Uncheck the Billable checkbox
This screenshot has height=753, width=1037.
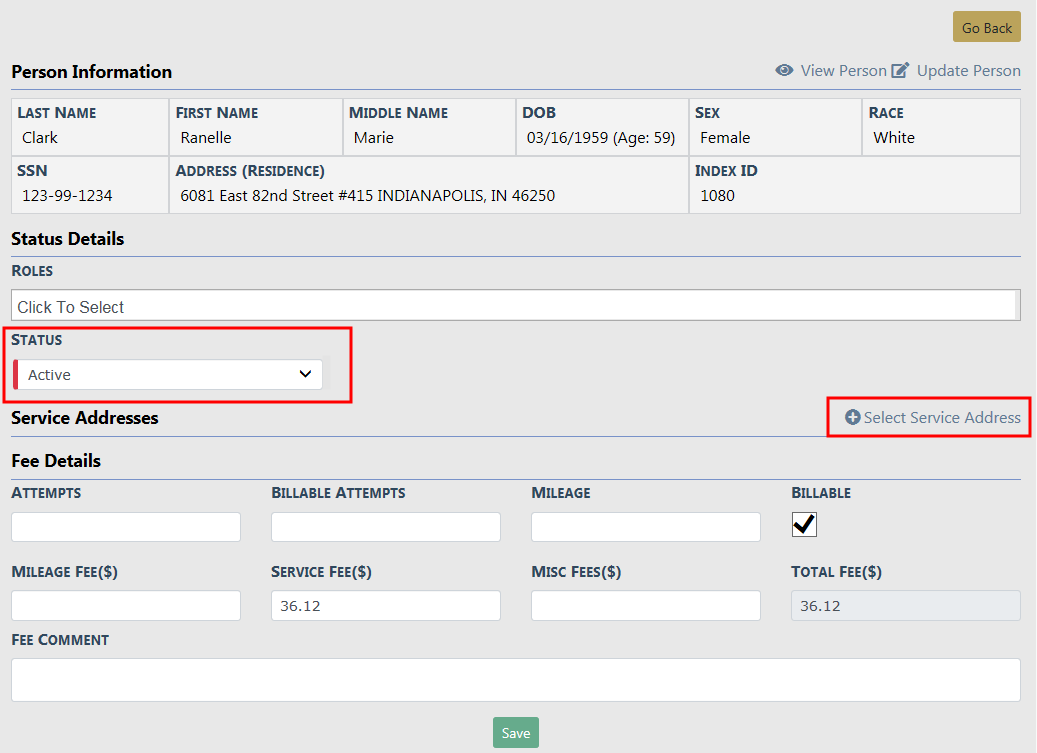[804, 524]
